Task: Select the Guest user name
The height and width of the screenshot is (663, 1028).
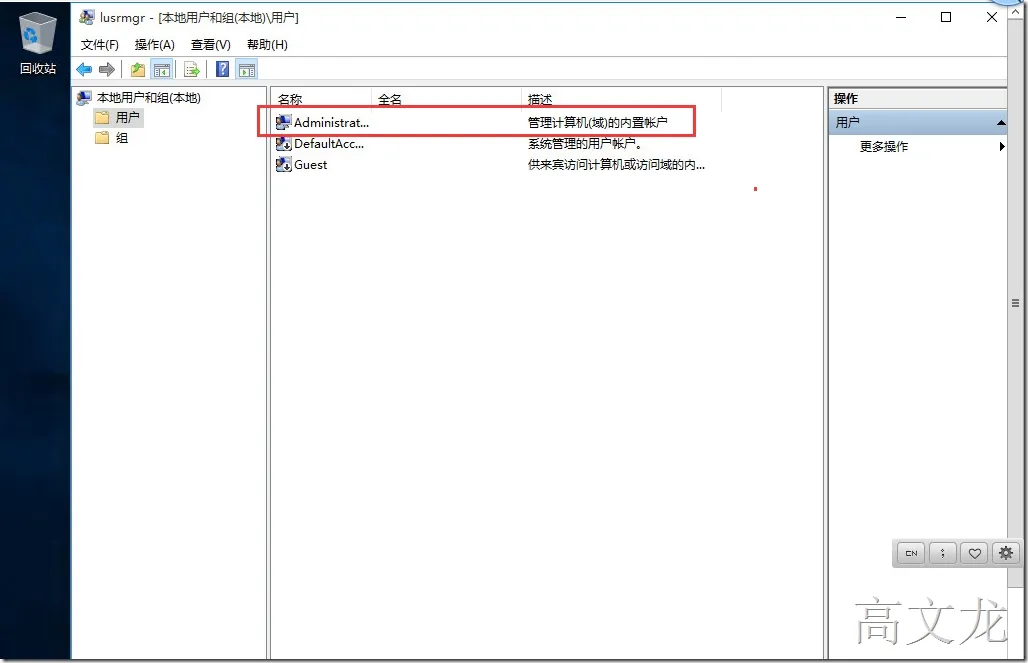Action: [310, 165]
